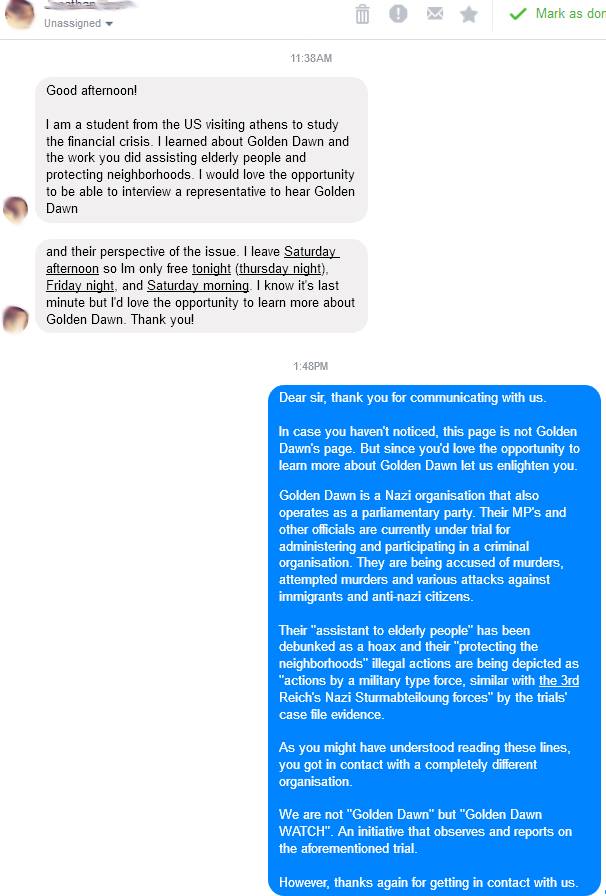The height and width of the screenshot is (896, 606).
Task: Click the underlined 'the 3rd' link
Action: (x=559, y=681)
